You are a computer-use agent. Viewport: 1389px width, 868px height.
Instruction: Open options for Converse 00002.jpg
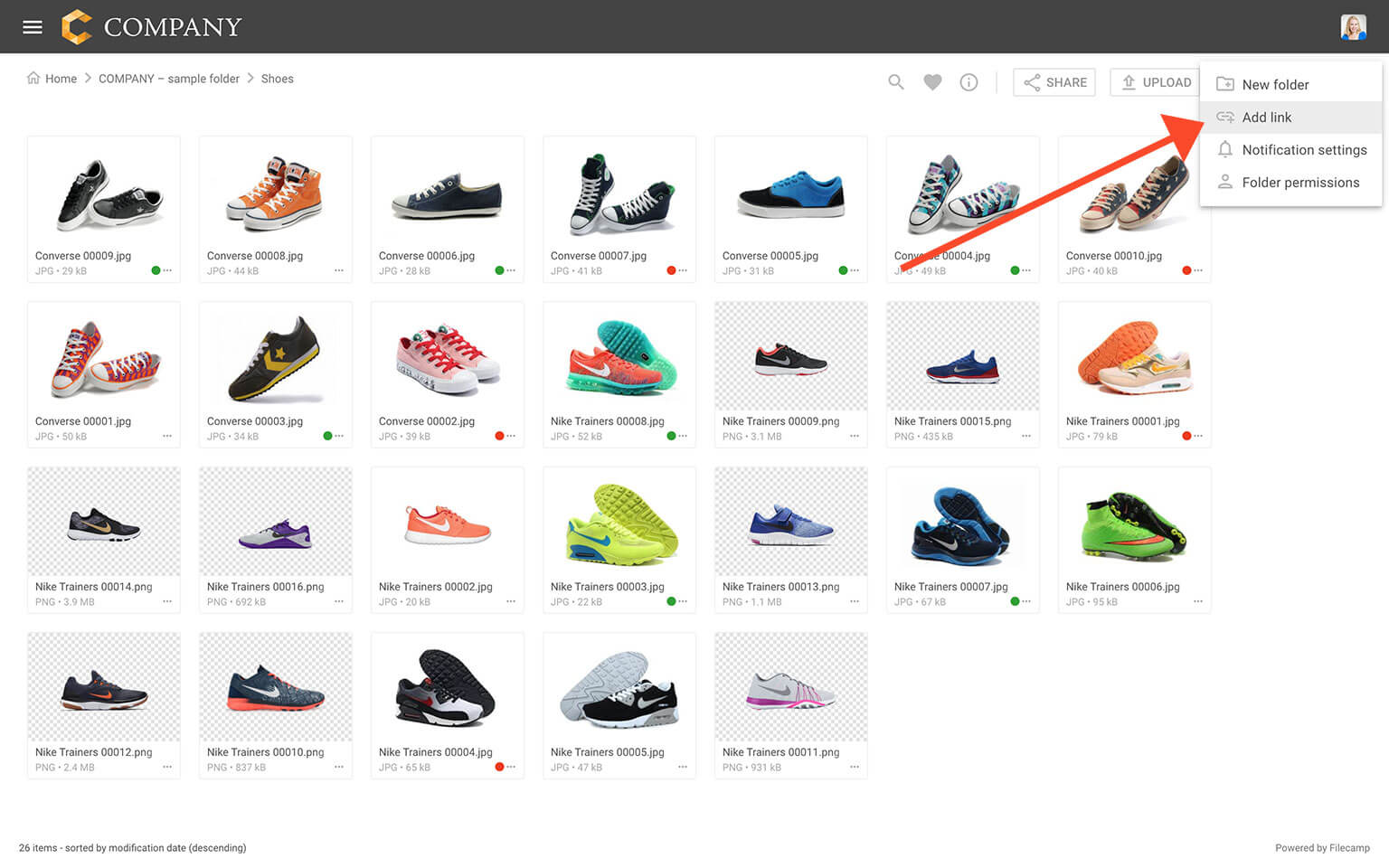(x=511, y=436)
